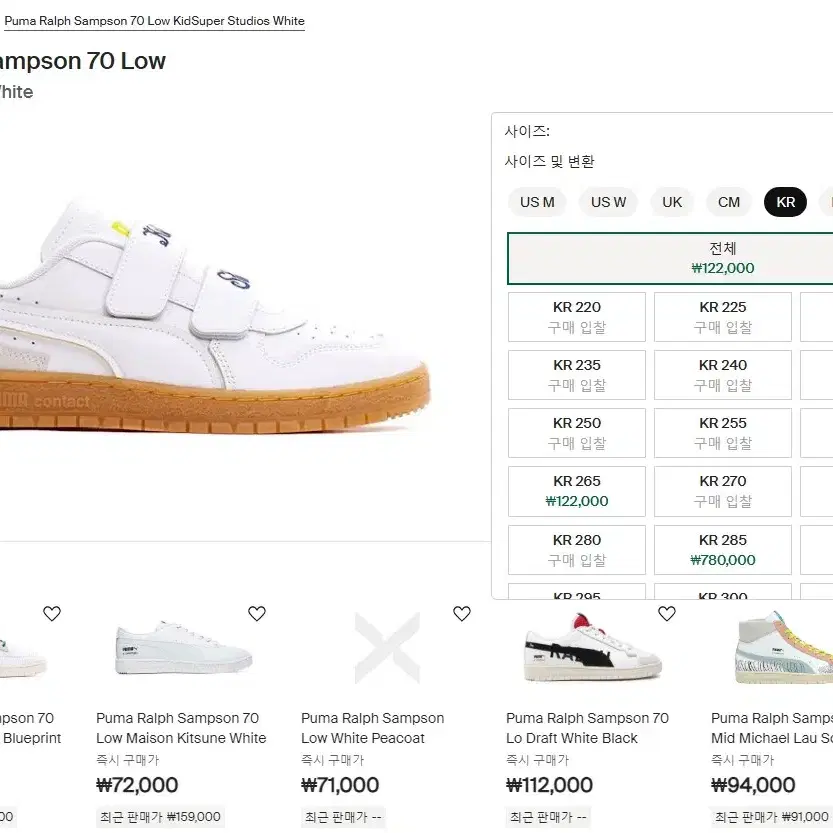Open Lo Draft White Black shoe image
Viewport: 833px width, 833px height.
click(592, 647)
